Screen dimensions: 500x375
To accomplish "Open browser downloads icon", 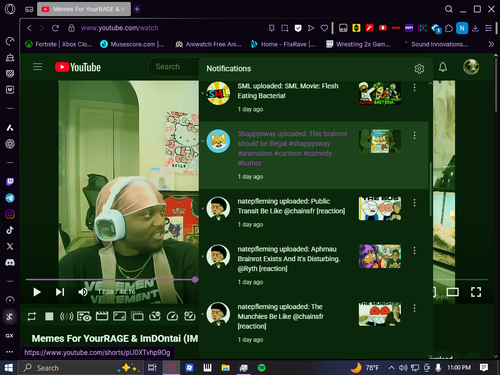I will click(x=475, y=28).
